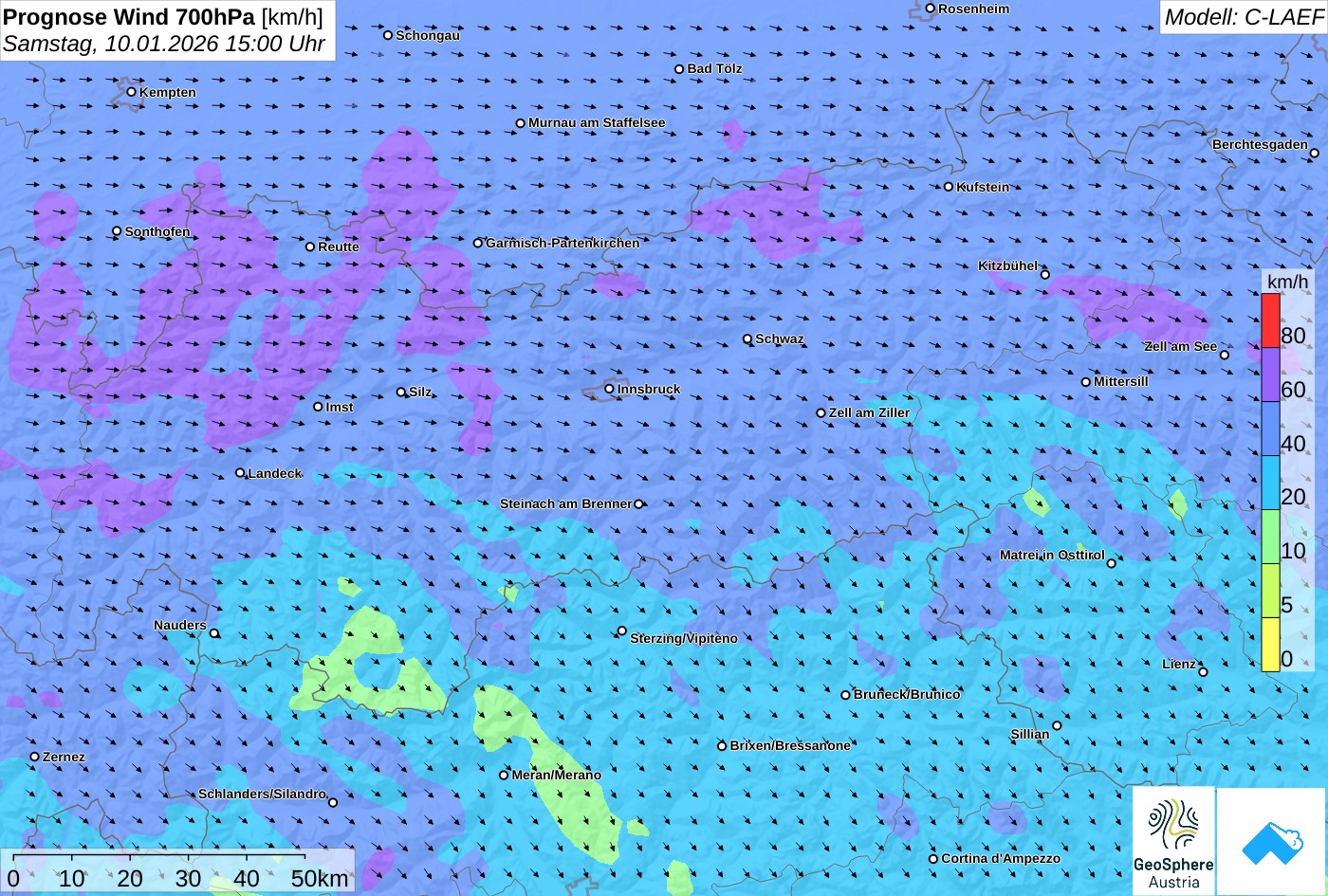Click the Schlanders/Silandro label
This screenshot has height=896, width=1328.
(262, 794)
